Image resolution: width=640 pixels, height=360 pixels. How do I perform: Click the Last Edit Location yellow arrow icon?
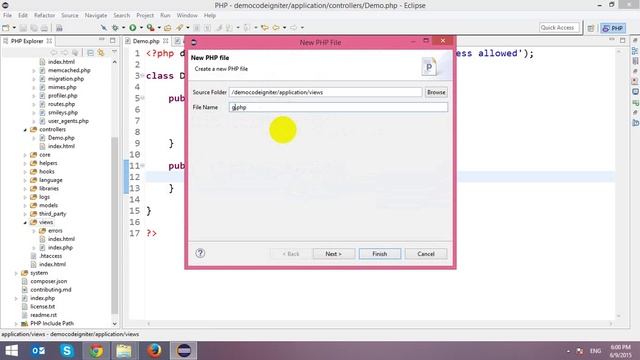point(264,28)
